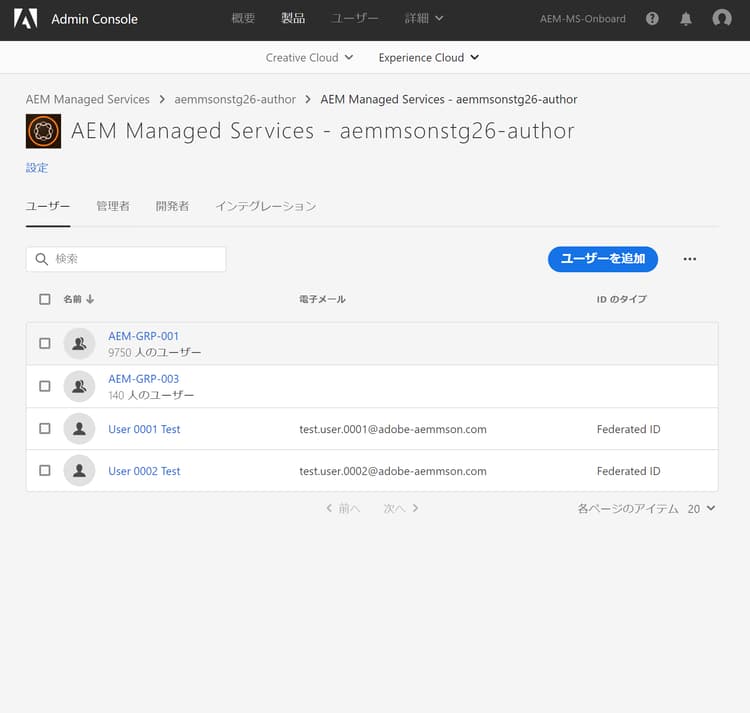The width and height of the screenshot is (750, 713).
Task: Click test.user.0001@adobe-aemmson.com email
Action: [x=393, y=429]
